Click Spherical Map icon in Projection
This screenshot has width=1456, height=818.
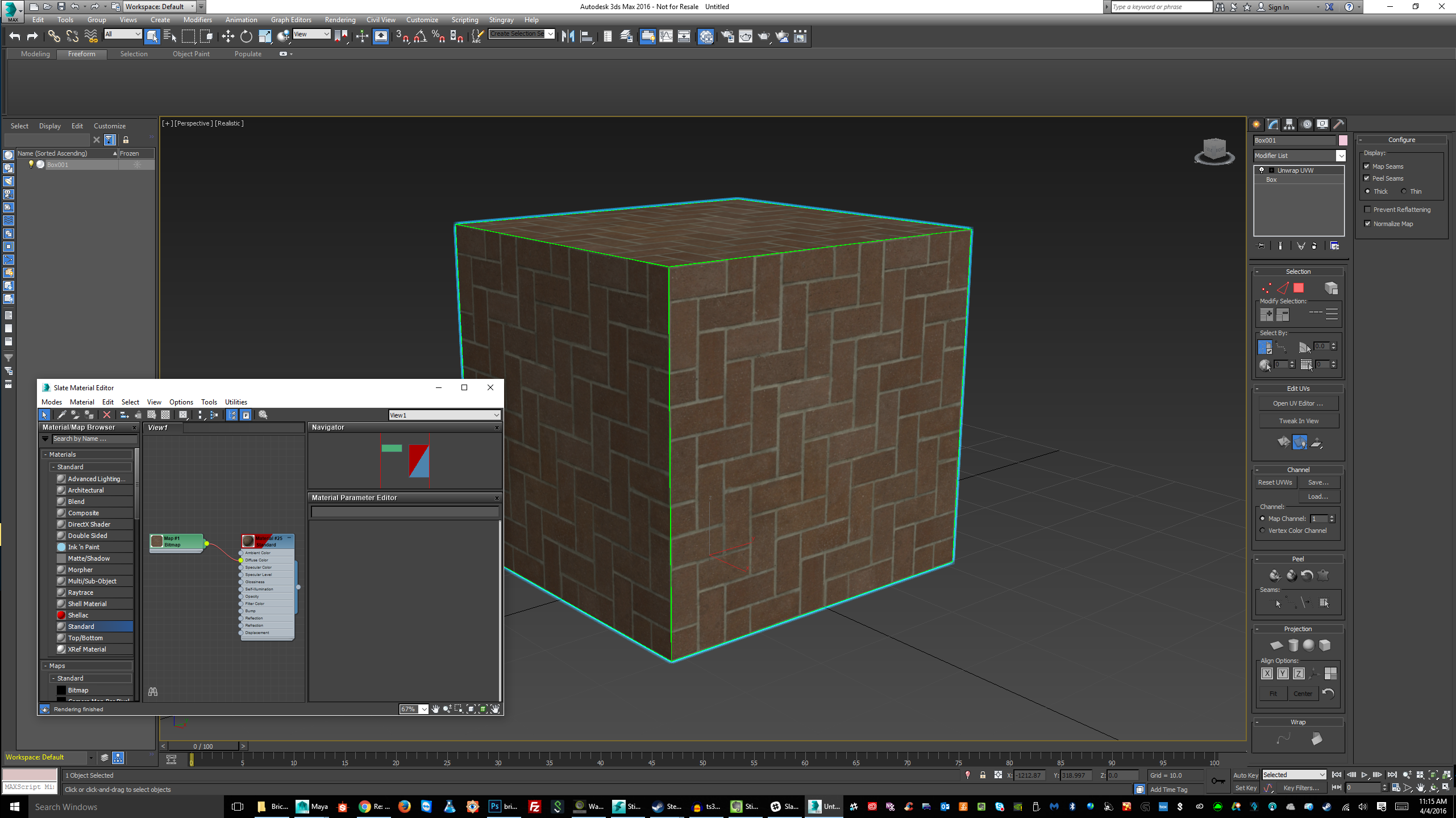[x=1308, y=645]
